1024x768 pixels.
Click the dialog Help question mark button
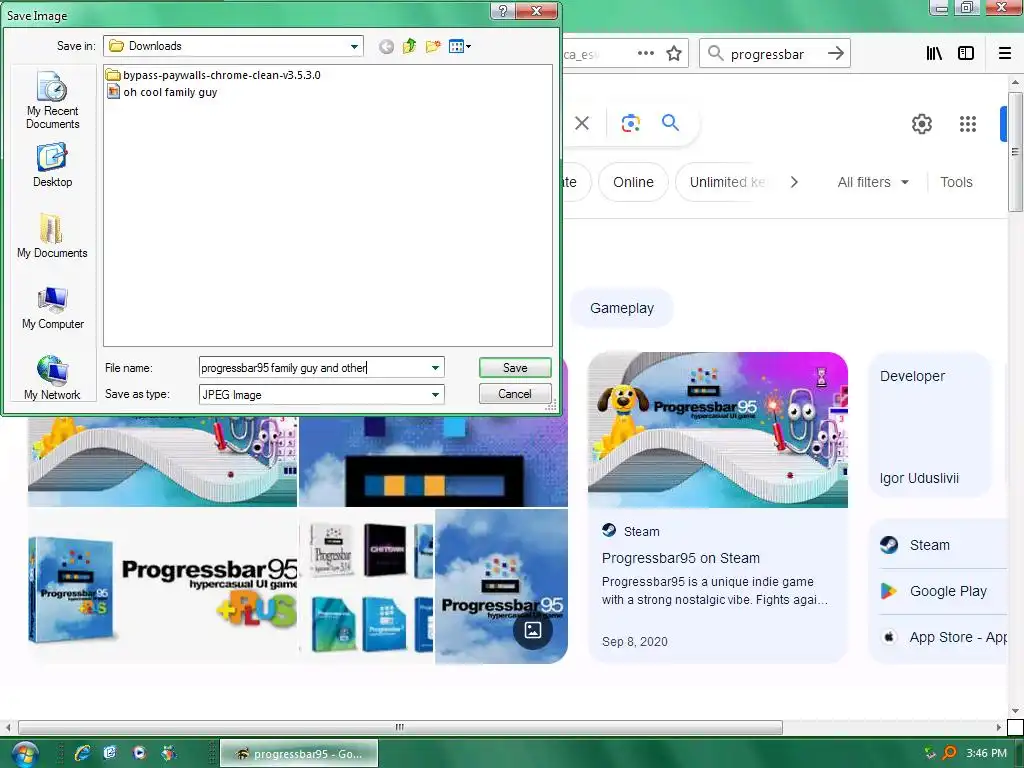(502, 11)
